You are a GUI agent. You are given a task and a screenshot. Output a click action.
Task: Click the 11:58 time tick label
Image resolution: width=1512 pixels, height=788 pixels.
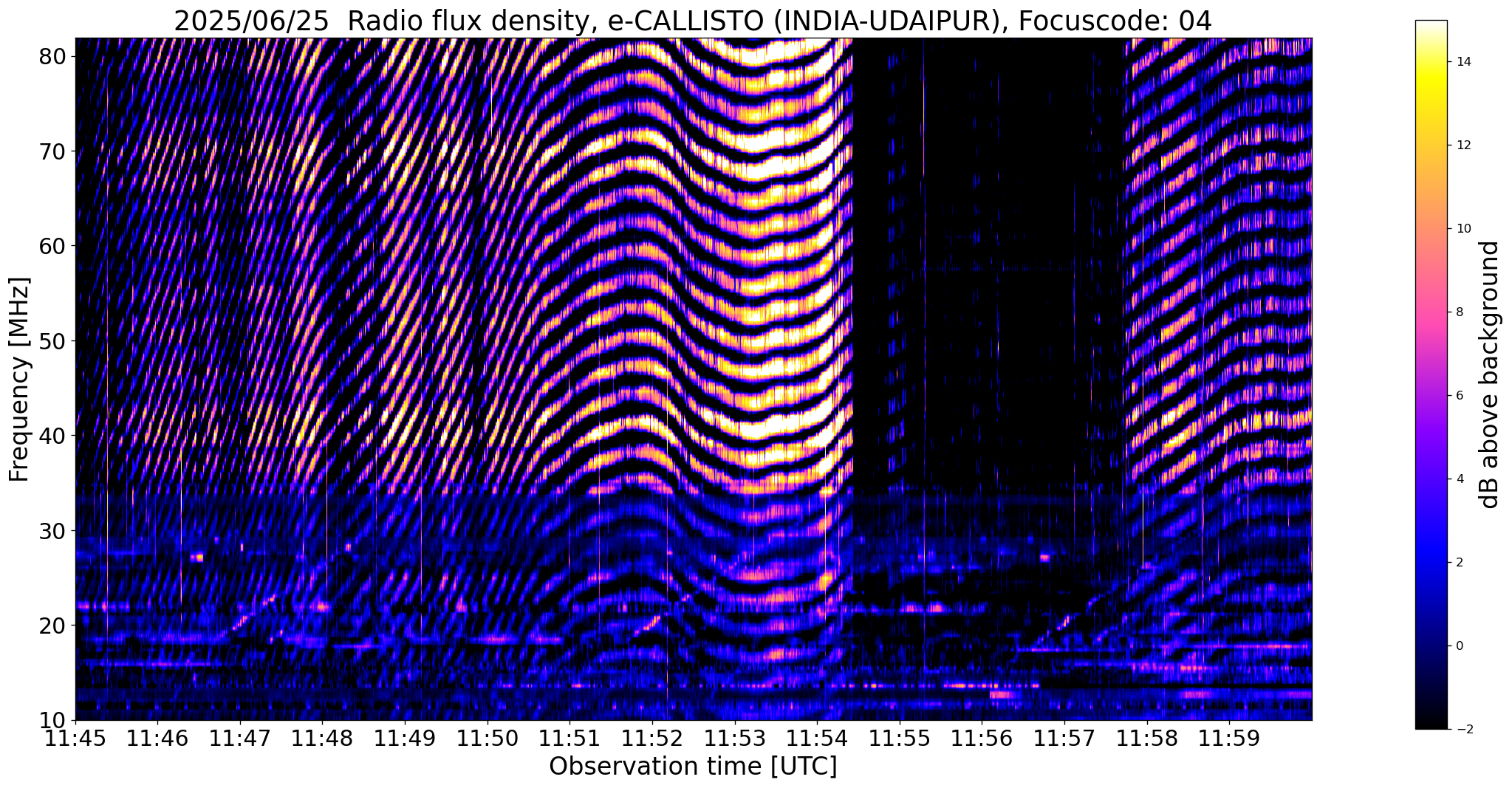pos(1147,739)
